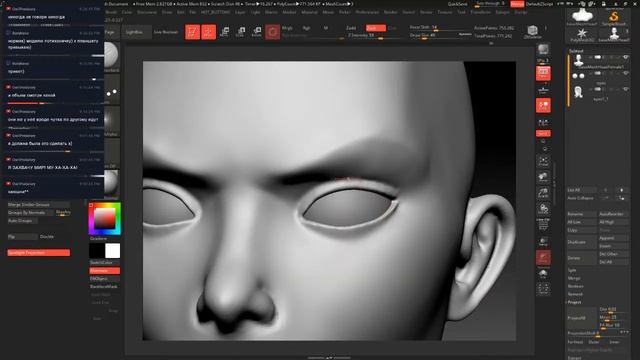Enable Zadd sculpt mode
This screenshot has height=360, width=640.
coord(351,28)
